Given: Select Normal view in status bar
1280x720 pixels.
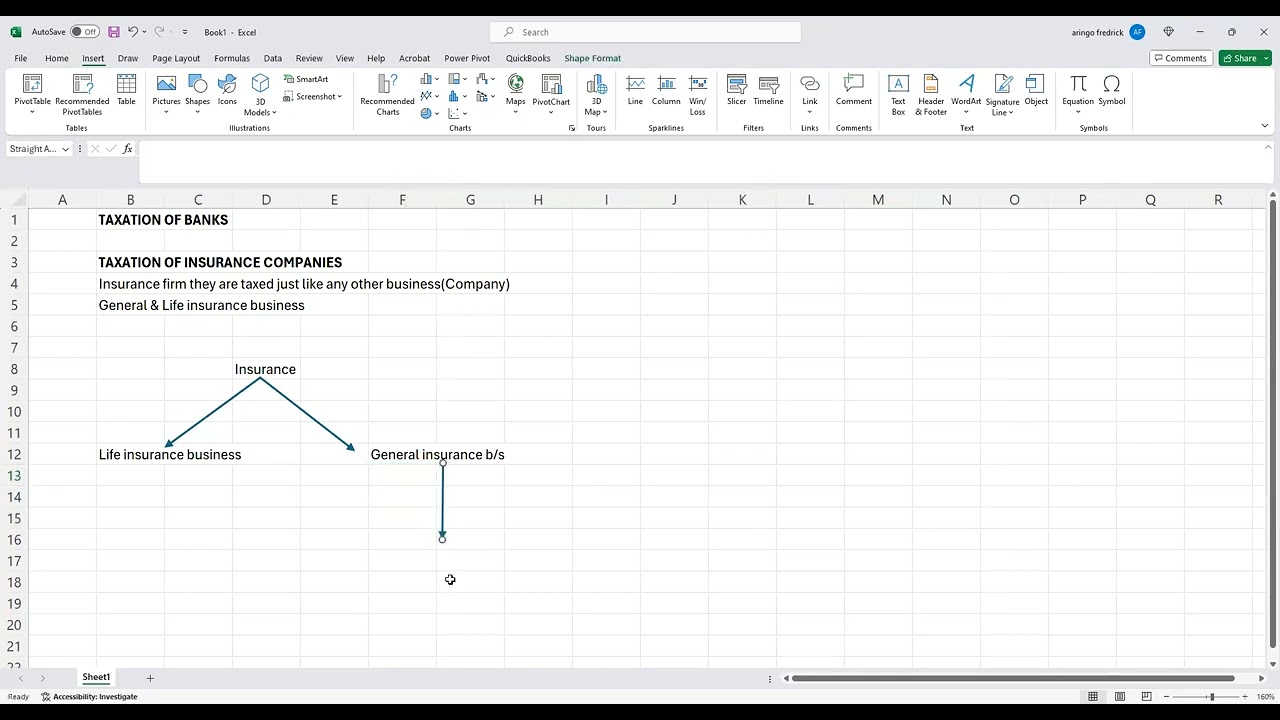Looking at the screenshot, I should click(1093, 697).
